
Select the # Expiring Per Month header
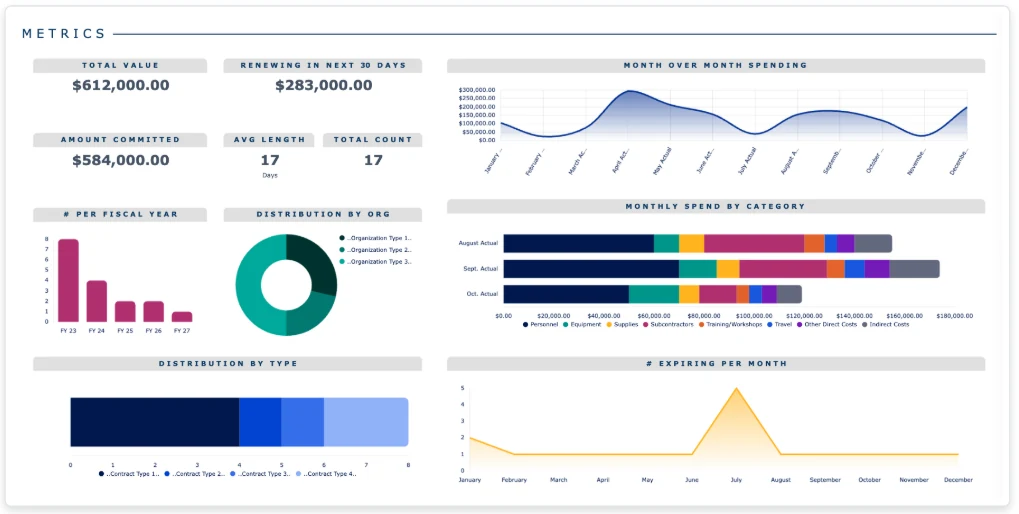click(x=716, y=364)
